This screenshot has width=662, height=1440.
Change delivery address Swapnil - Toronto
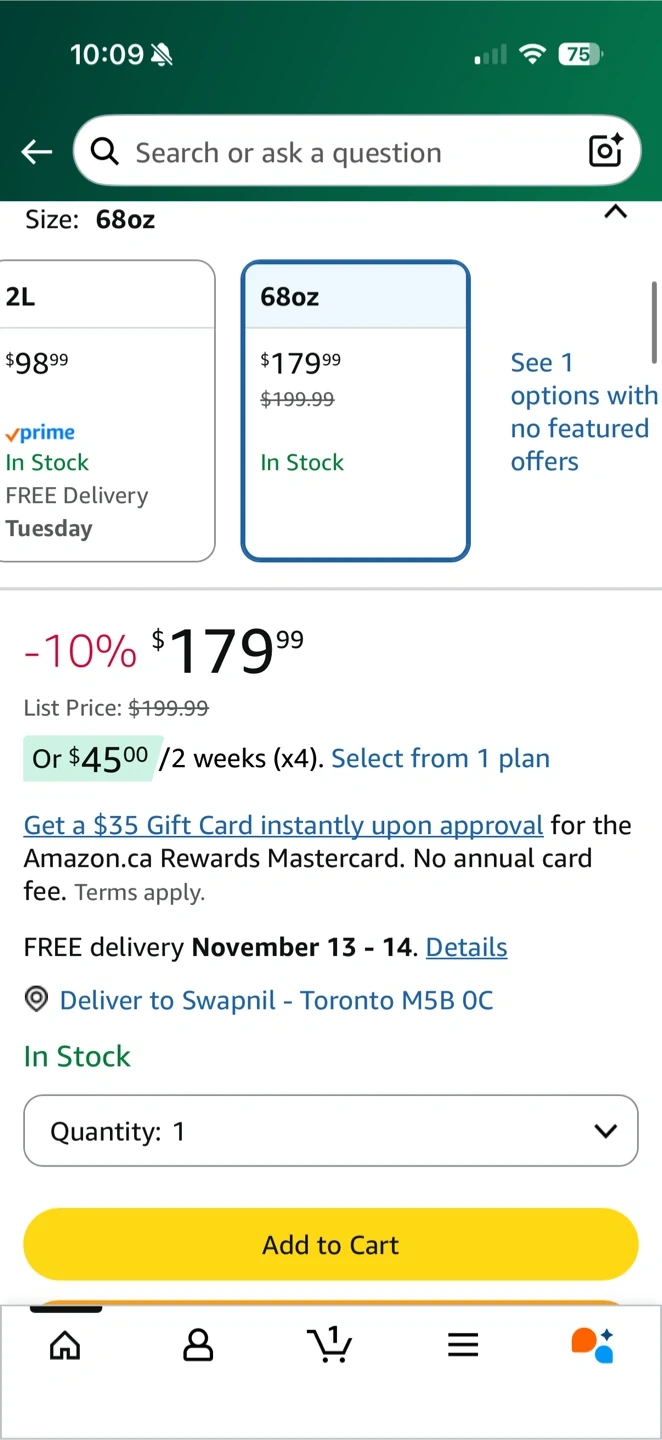[276, 1000]
